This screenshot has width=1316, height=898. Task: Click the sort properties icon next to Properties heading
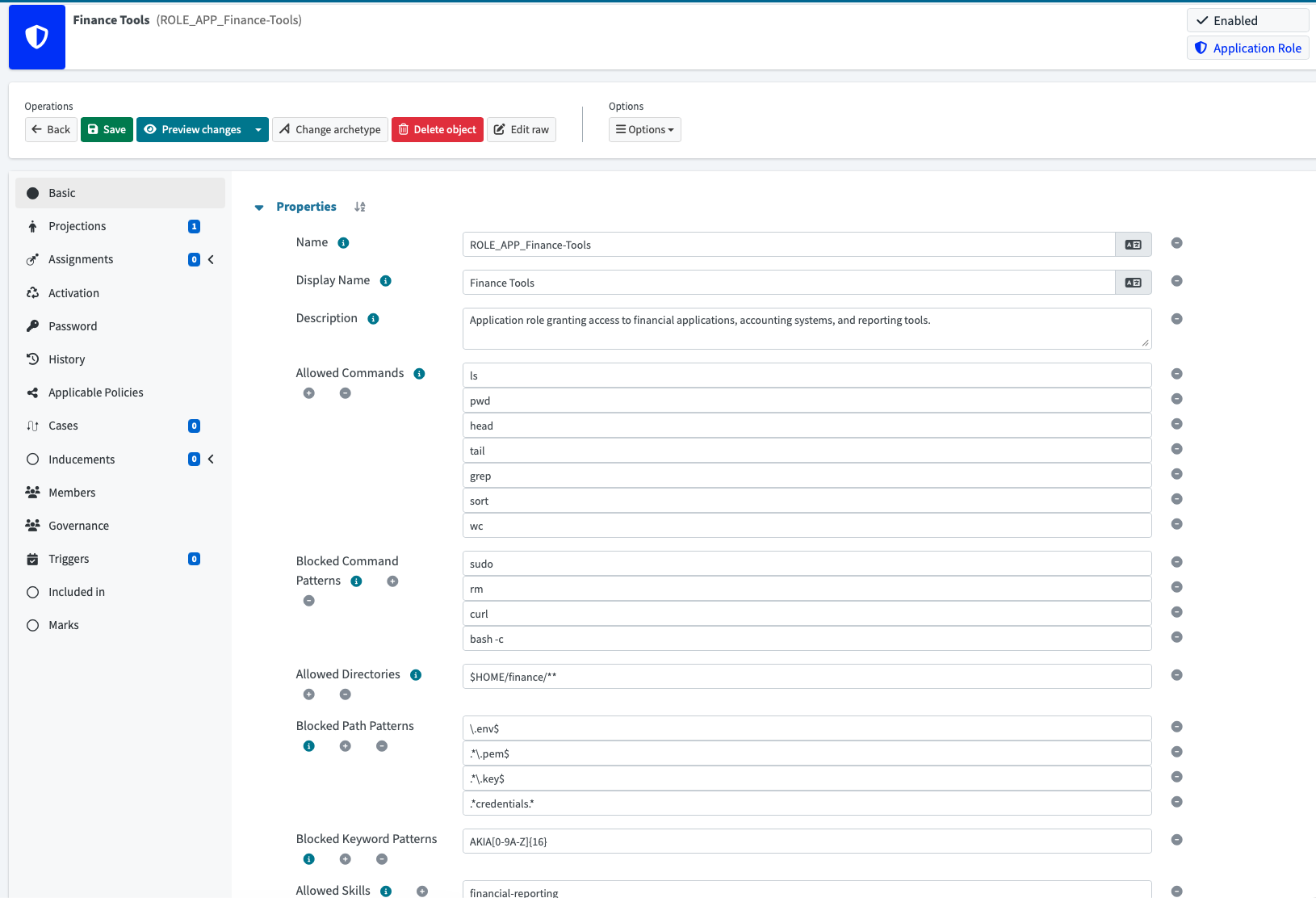pyautogui.click(x=359, y=207)
